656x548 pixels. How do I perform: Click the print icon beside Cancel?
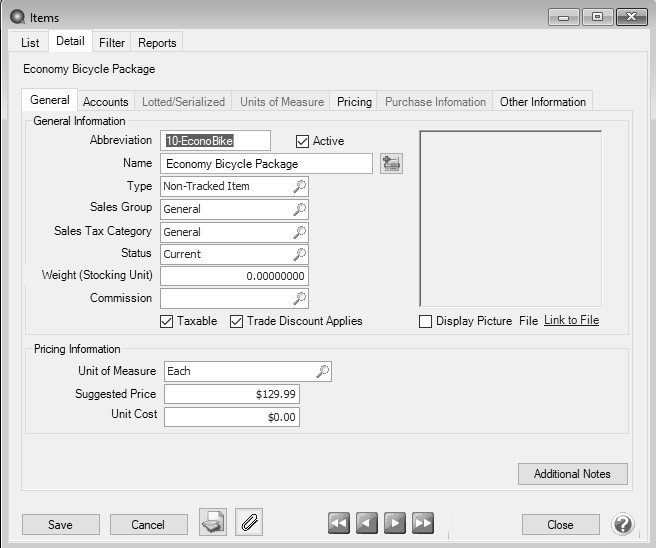click(213, 523)
